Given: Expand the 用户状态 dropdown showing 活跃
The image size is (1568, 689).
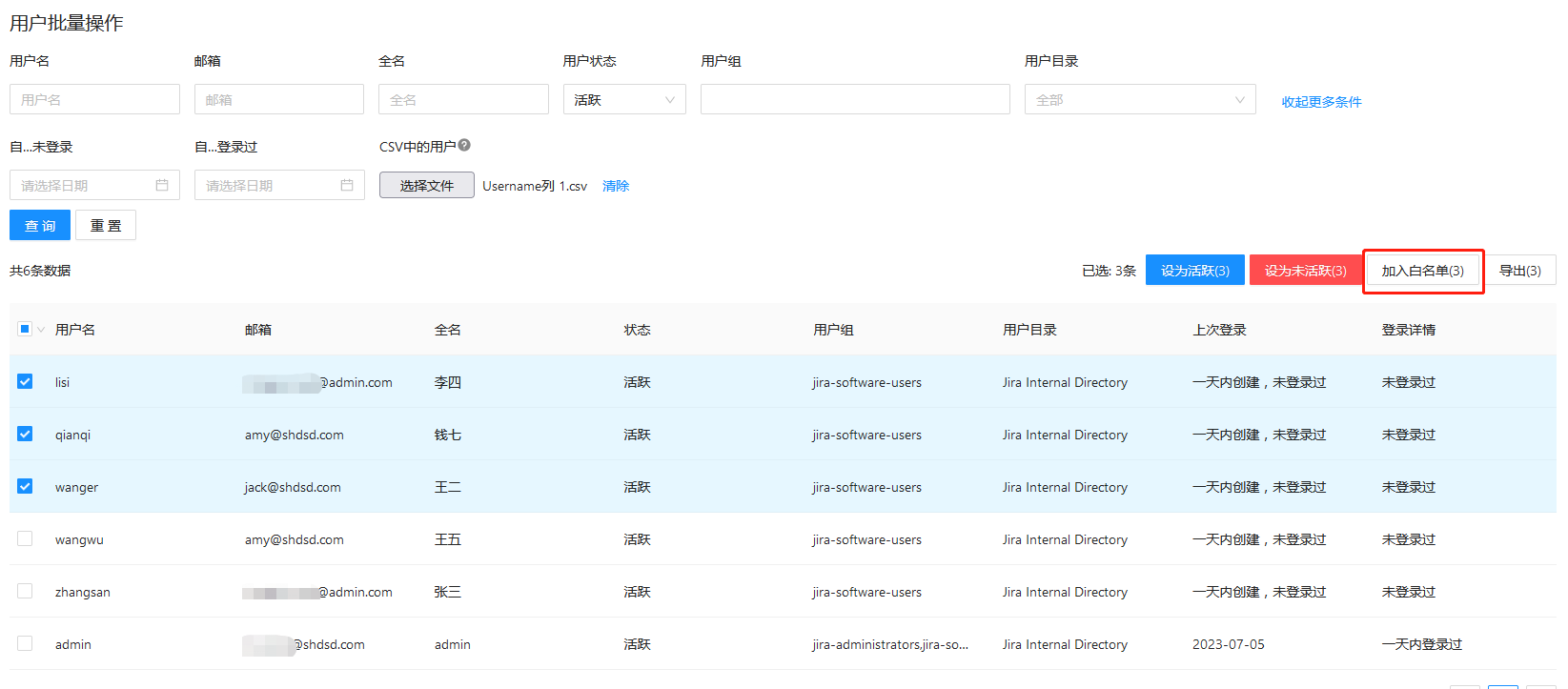Looking at the screenshot, I should click(x=624, y=99).
